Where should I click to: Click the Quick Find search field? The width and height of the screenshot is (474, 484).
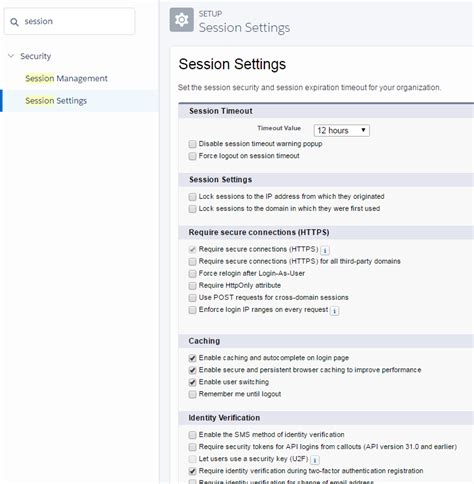click(x=70, y=22)
